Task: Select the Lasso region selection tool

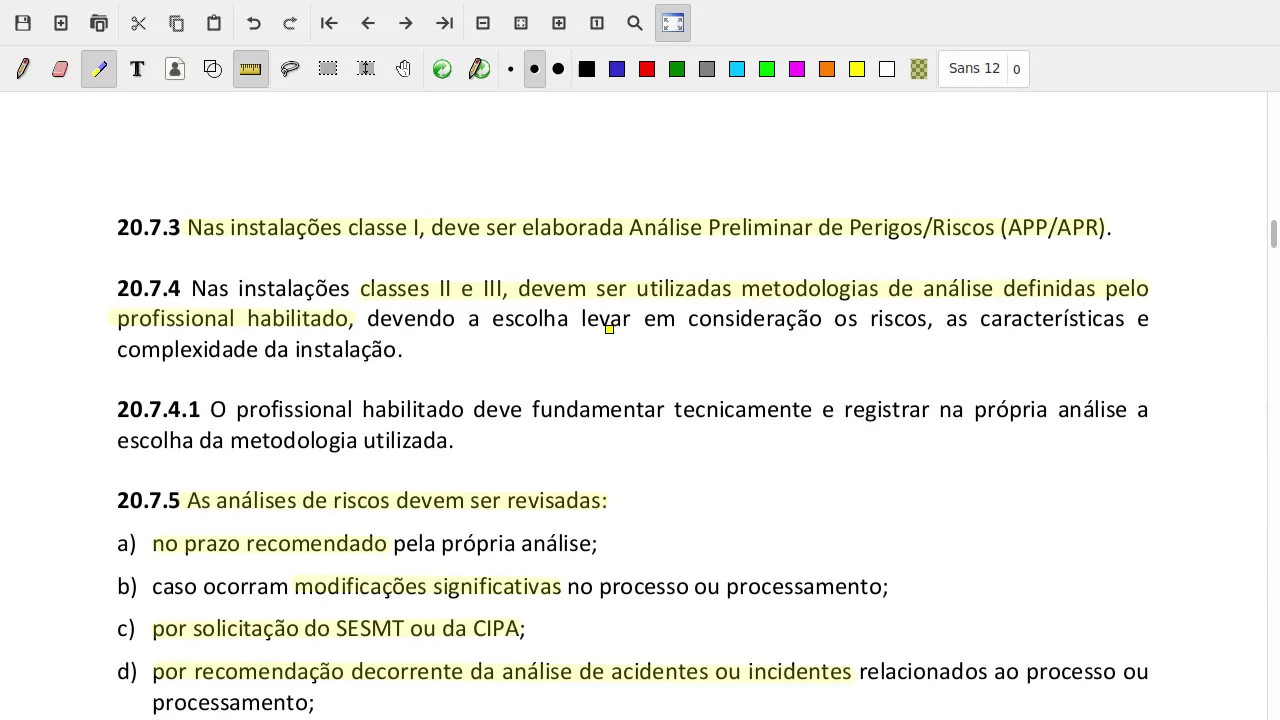Action: pos(290,69)
